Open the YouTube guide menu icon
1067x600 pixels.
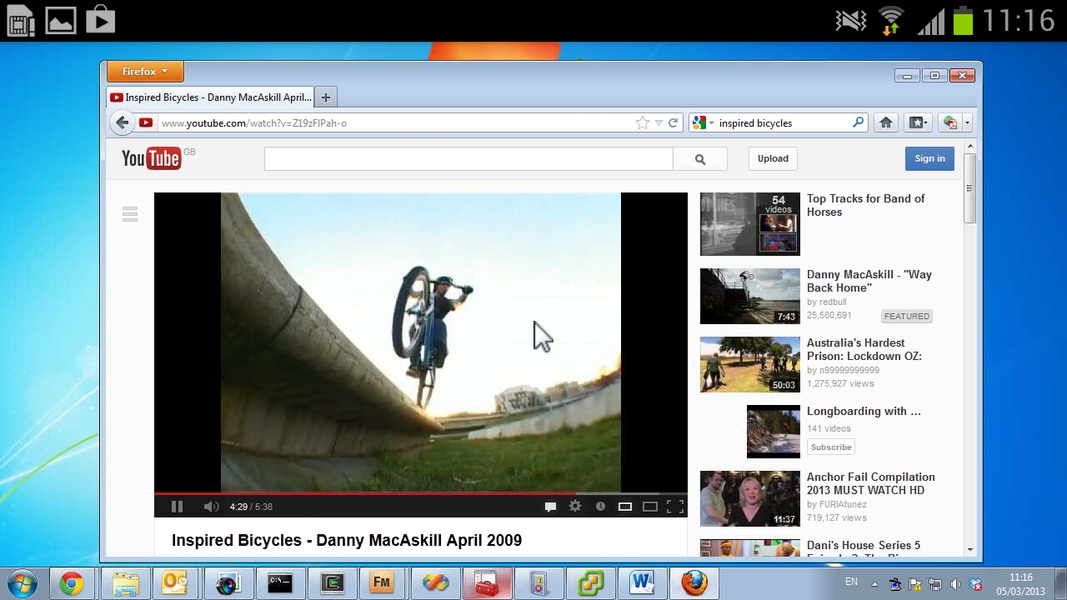point(130,214)
